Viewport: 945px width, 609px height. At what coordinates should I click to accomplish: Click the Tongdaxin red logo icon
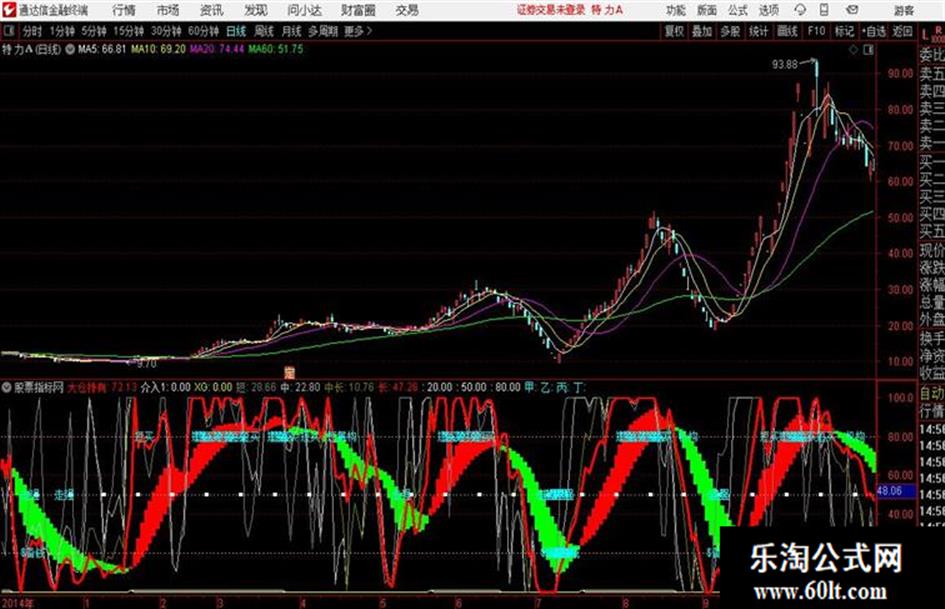[x=9, y=10]
